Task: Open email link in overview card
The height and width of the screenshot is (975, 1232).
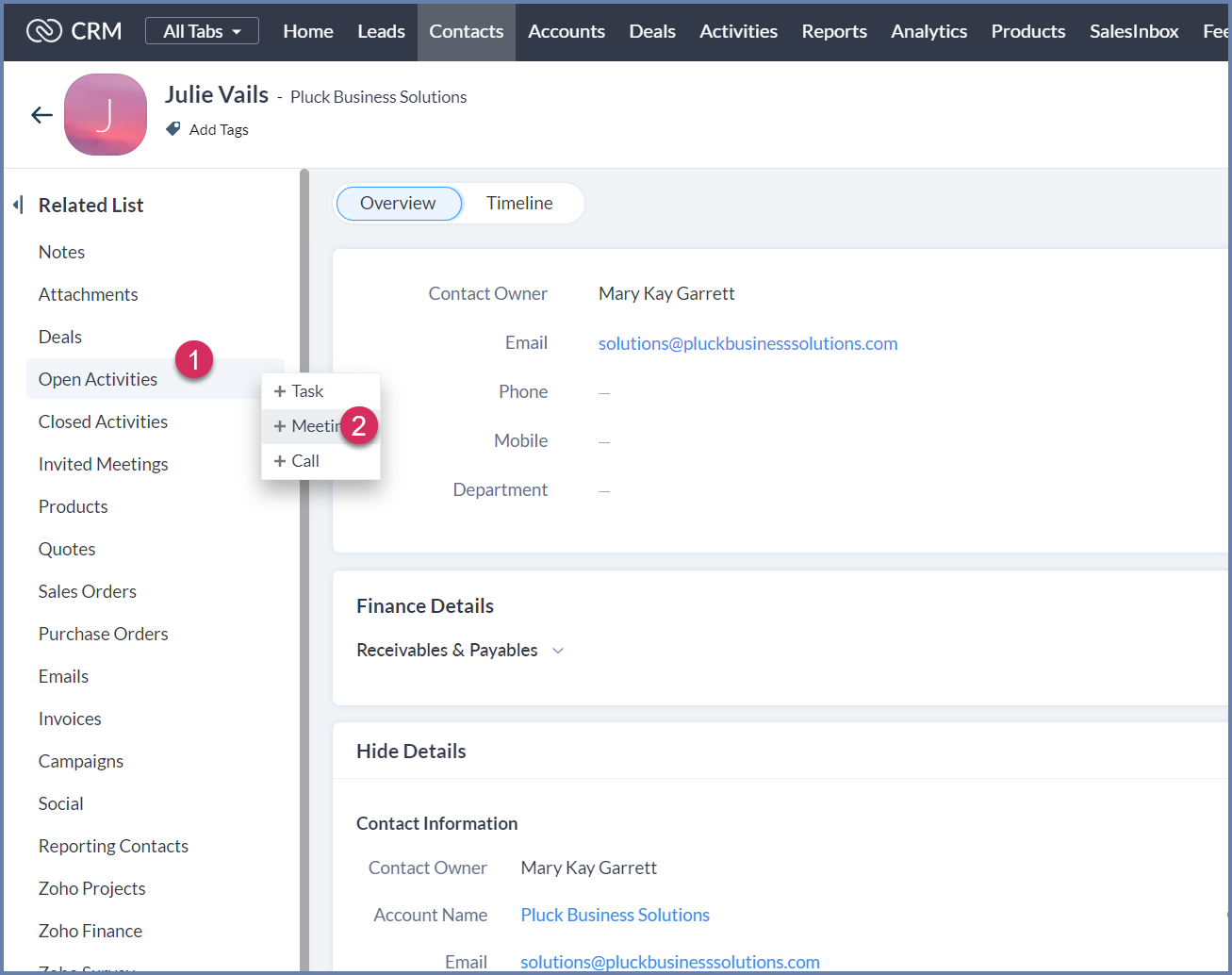Action: [x=748, y=343]
